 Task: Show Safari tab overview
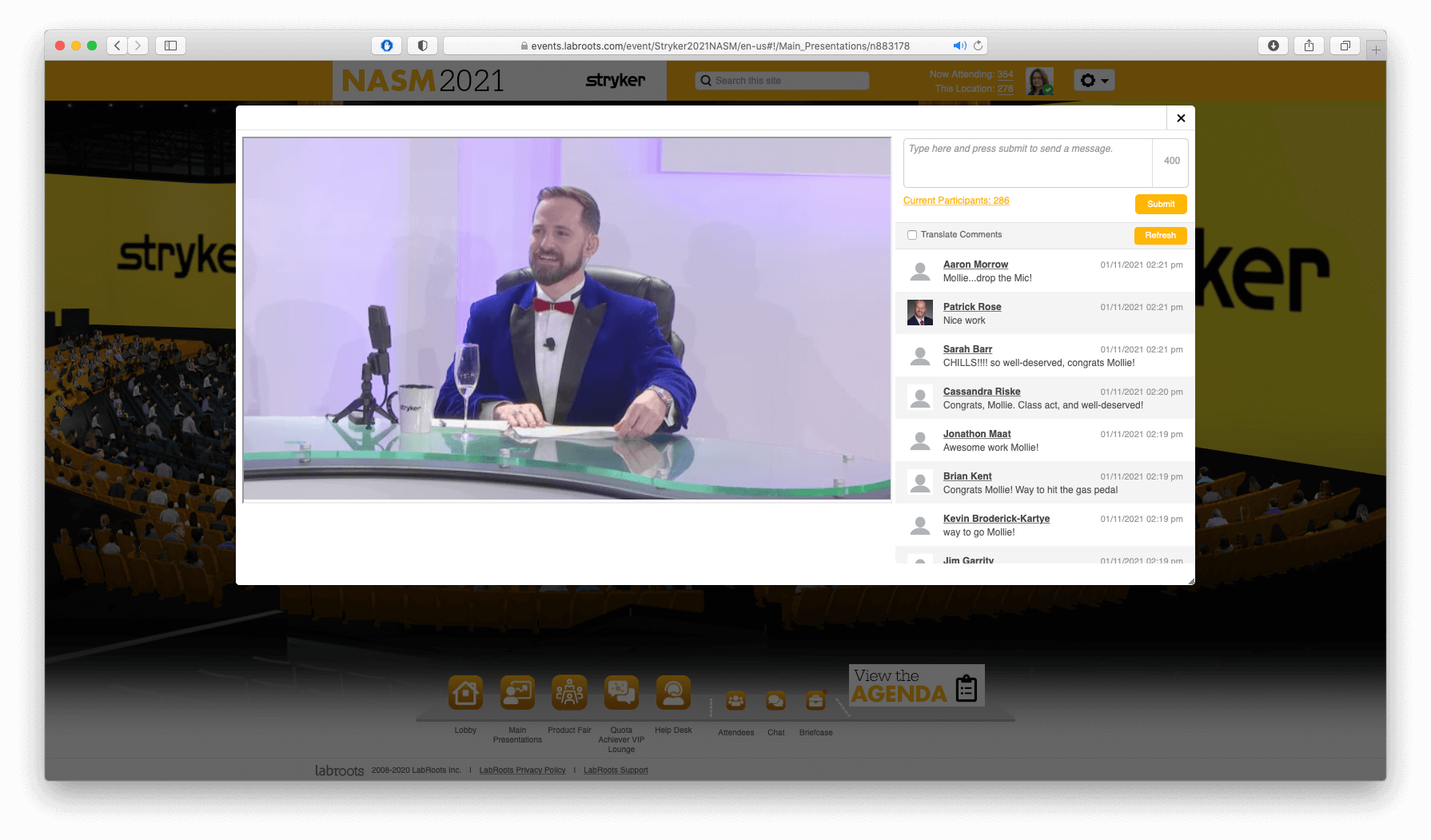pos(1345,46)
